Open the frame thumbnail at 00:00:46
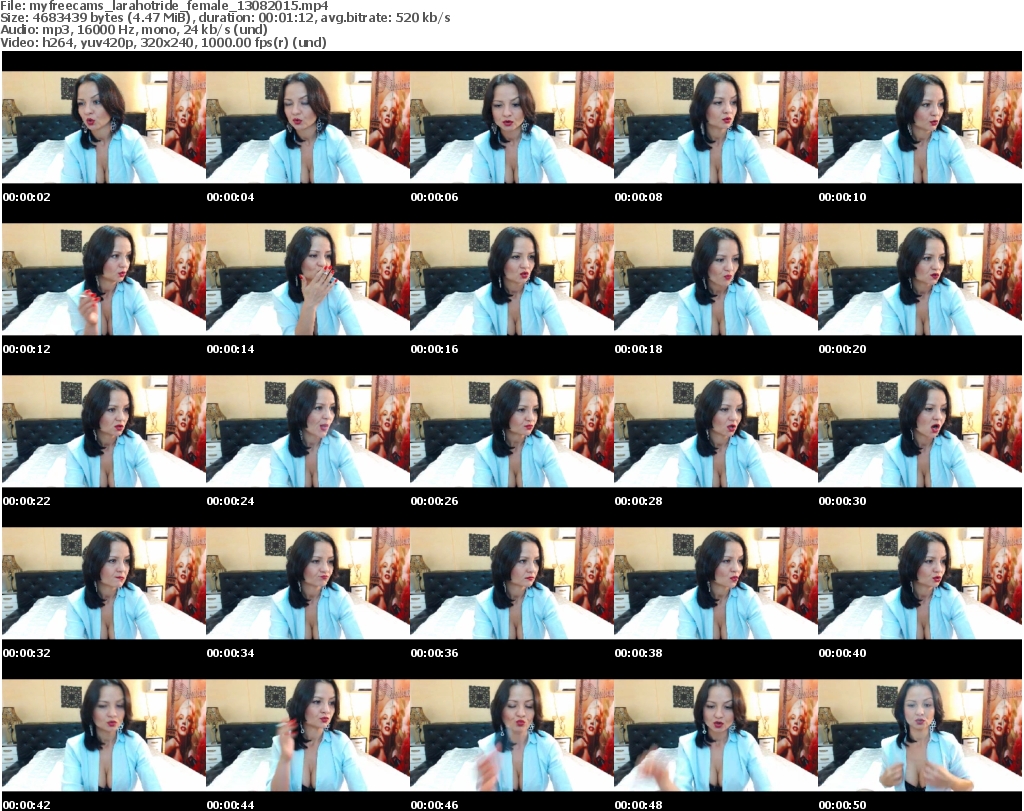Viewport: 1024px width, 811px height. [511, 735]
